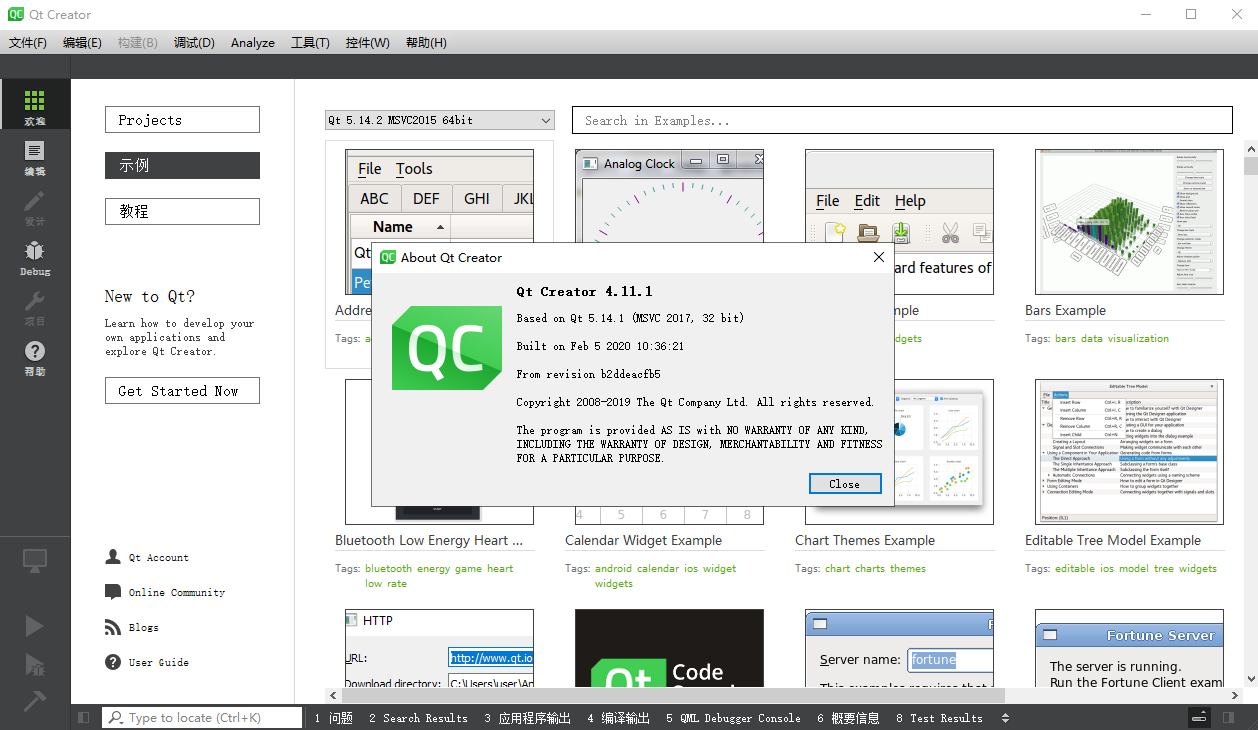1258x730 pixels.
Task: Show the 3 应用程序输出 pane
Action: pos(528,718)
